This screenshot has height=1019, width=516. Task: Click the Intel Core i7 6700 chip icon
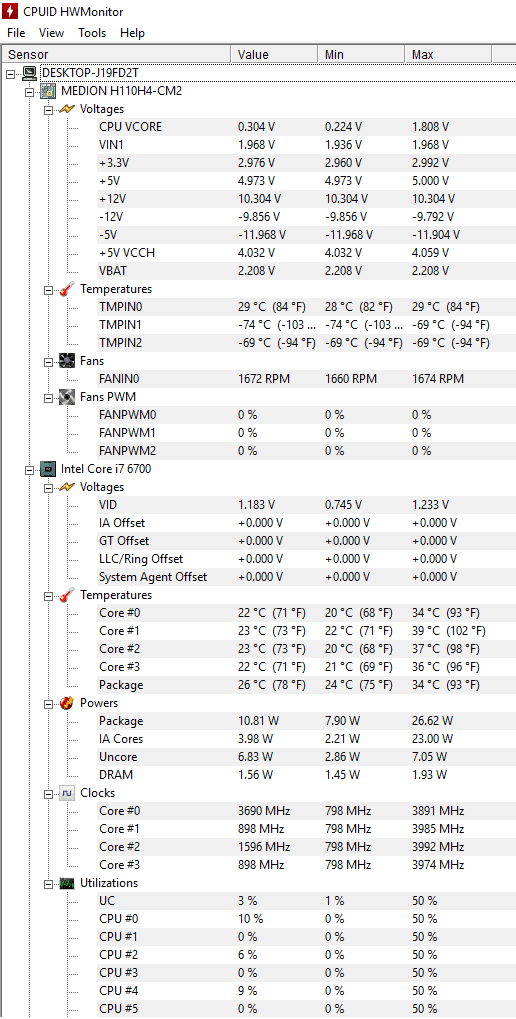pos(49,469)
